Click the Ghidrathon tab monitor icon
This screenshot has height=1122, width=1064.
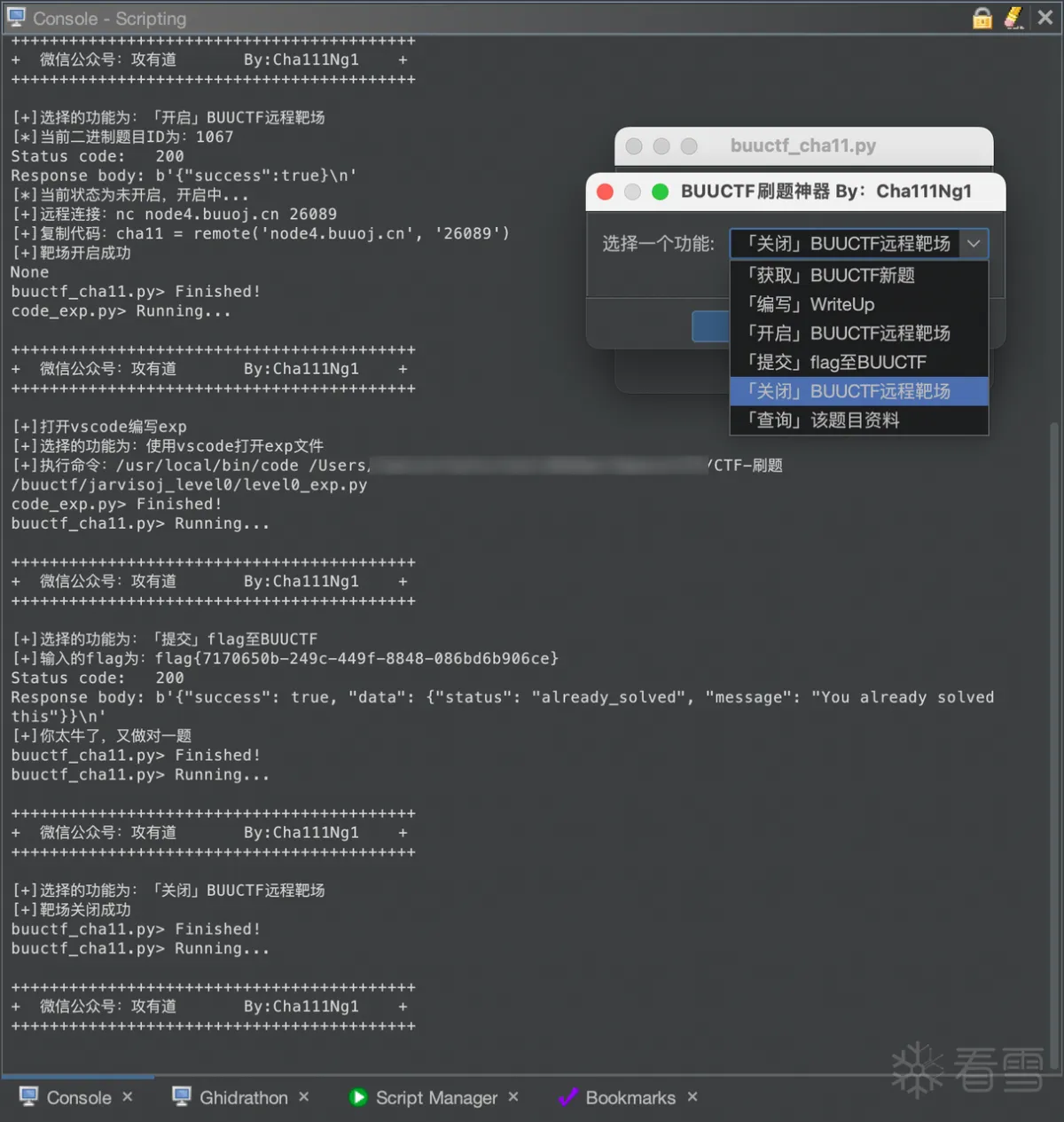click(182, 1096)
